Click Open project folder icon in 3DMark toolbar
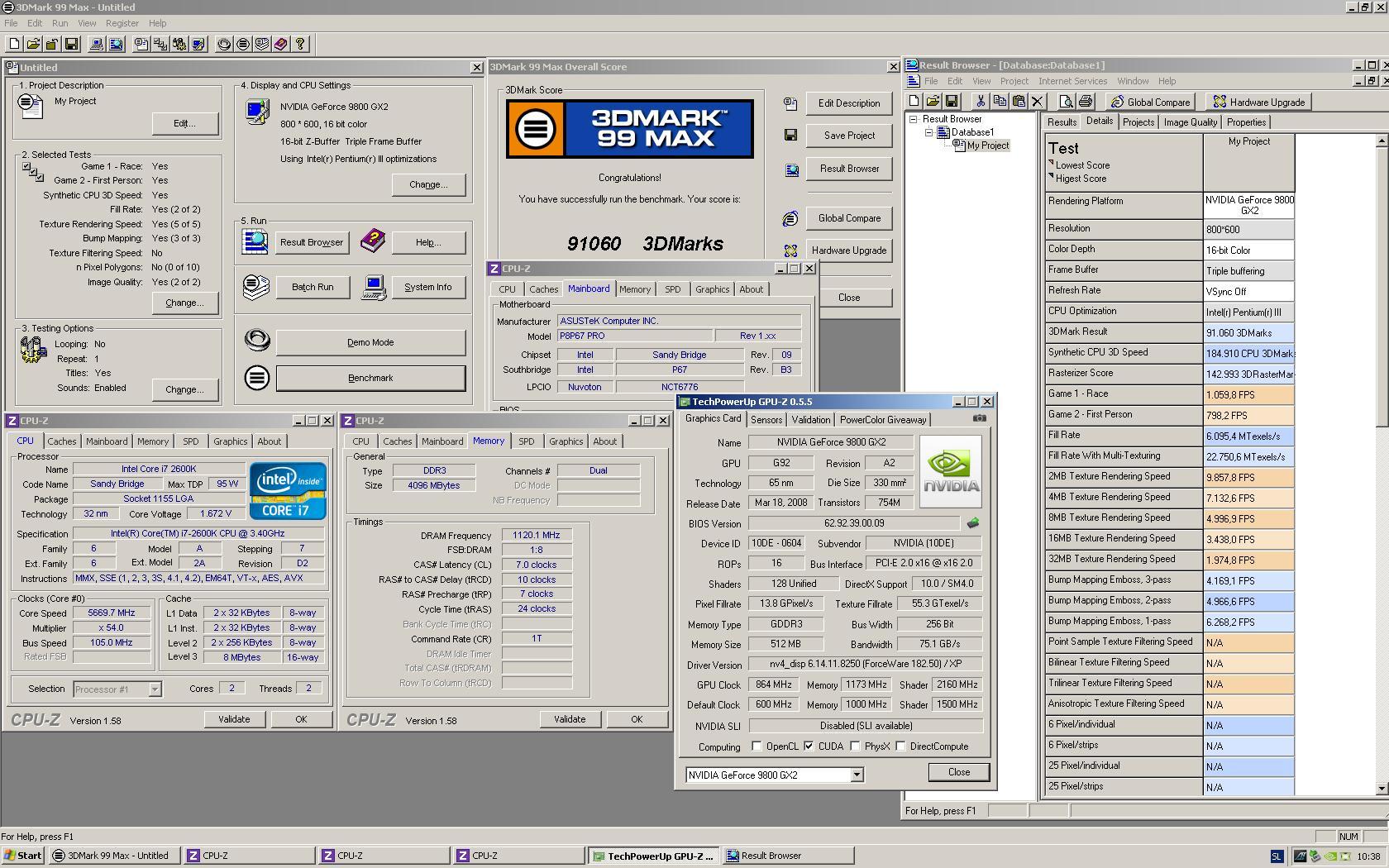Image resolution: width=1389 pixels, height=868 pixels. [x=33, y=44]
